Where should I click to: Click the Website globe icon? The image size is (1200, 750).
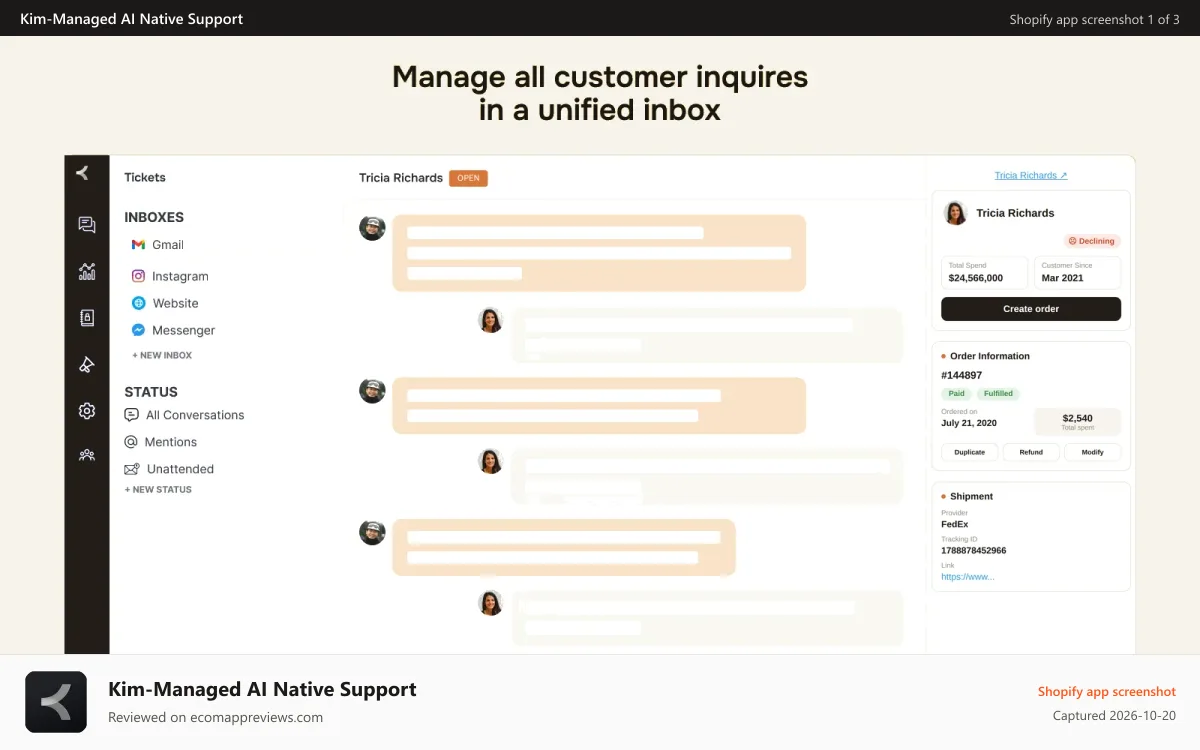pos(138,303)
